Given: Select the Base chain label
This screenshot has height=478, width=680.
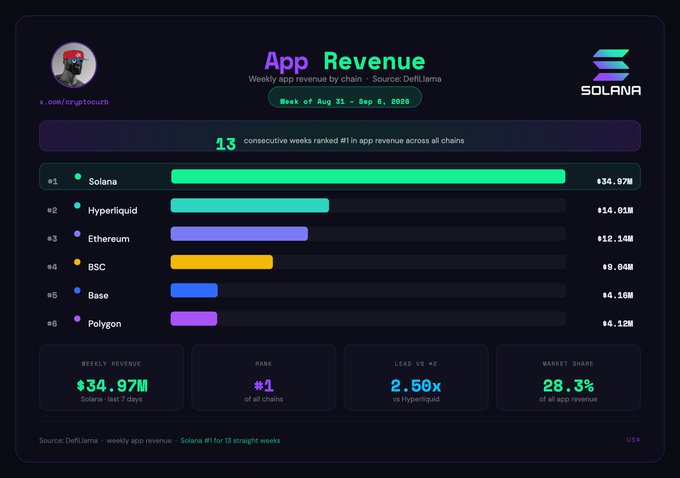Looking at the screenshot, I should [x=98, y=295].
